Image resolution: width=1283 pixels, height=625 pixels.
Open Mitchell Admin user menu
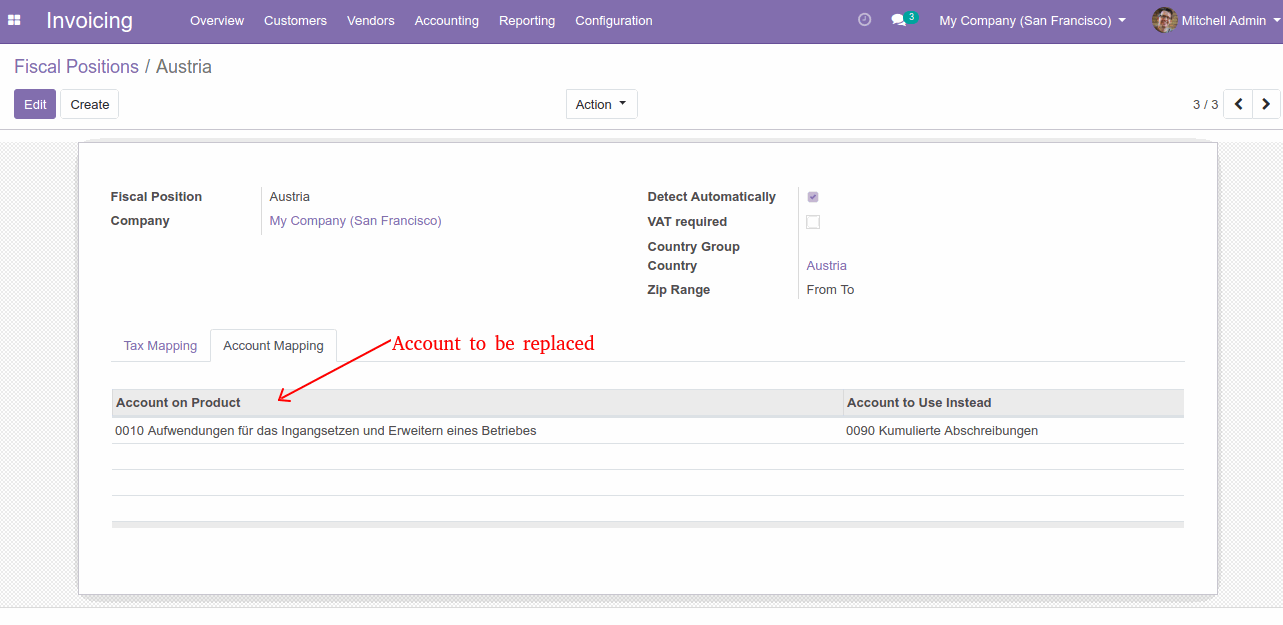click(x=1216, y=20)
